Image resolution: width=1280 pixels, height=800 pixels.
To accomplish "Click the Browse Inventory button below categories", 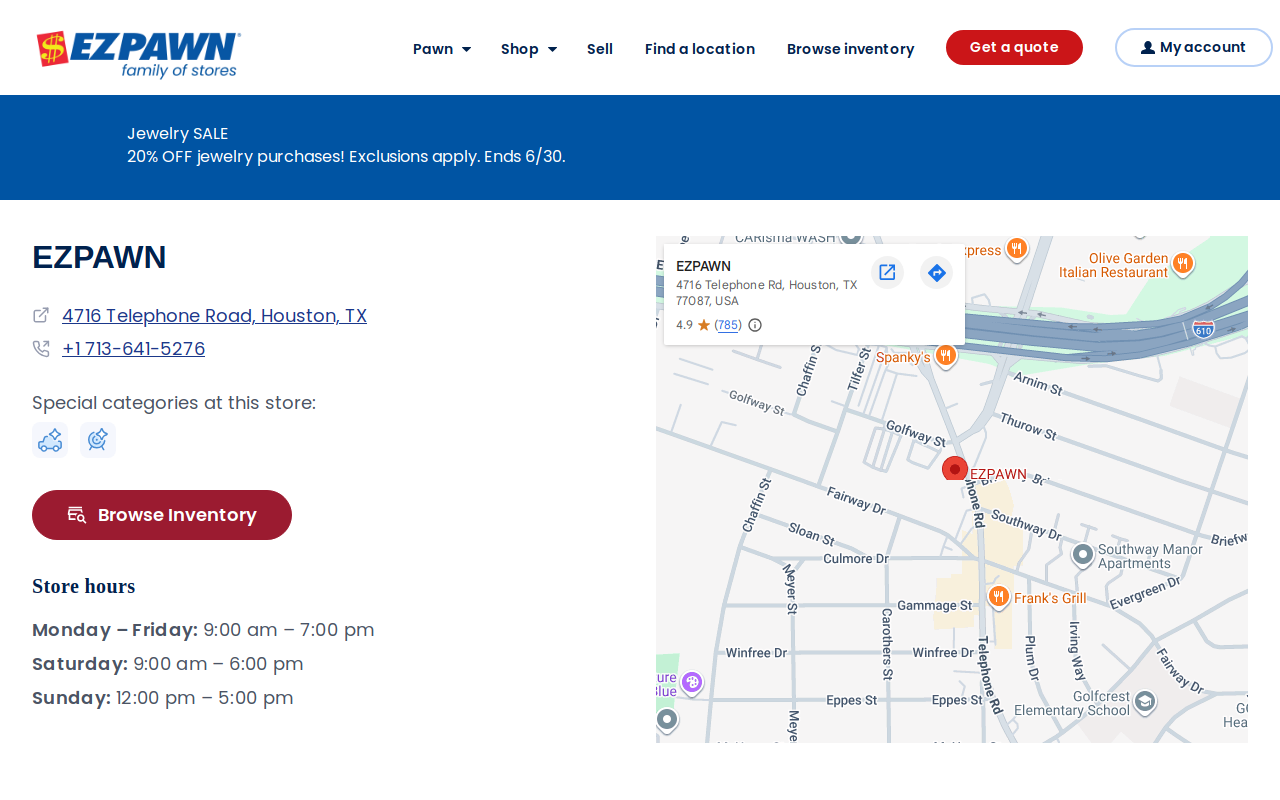I will click(x=162, y=515).
